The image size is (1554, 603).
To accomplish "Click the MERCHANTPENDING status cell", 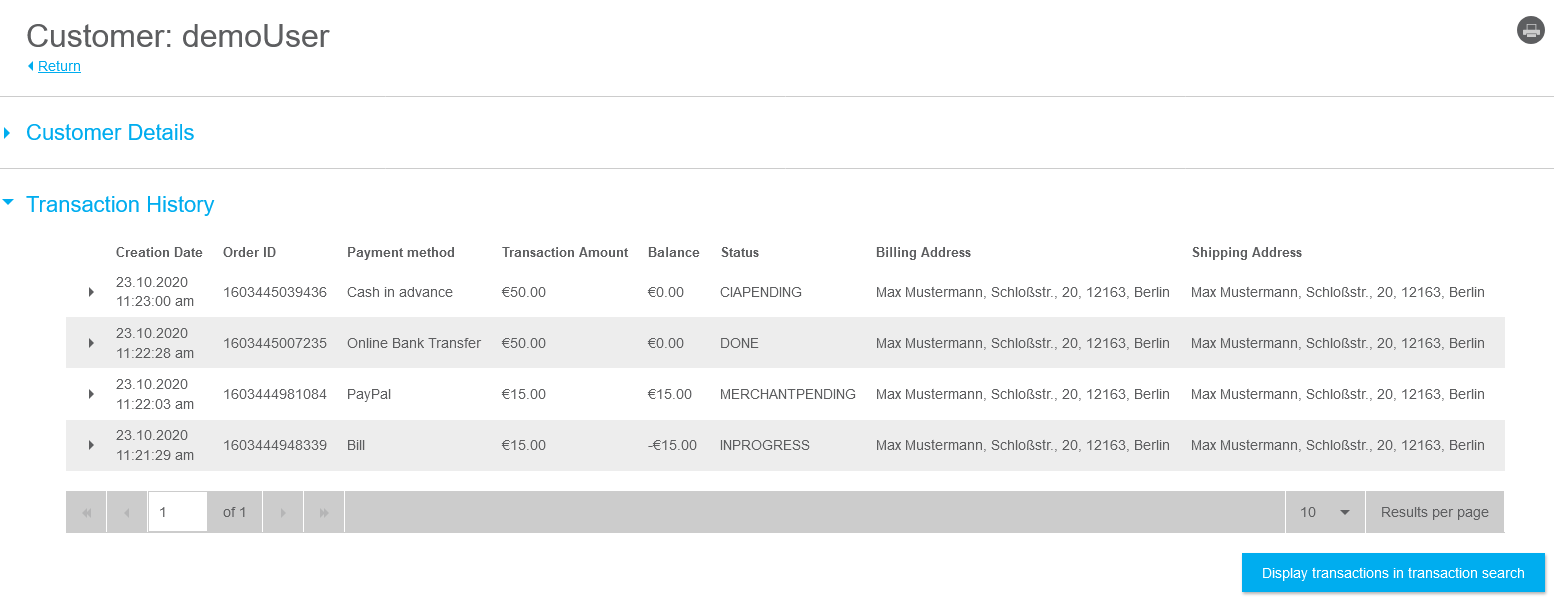I will 788,394.
